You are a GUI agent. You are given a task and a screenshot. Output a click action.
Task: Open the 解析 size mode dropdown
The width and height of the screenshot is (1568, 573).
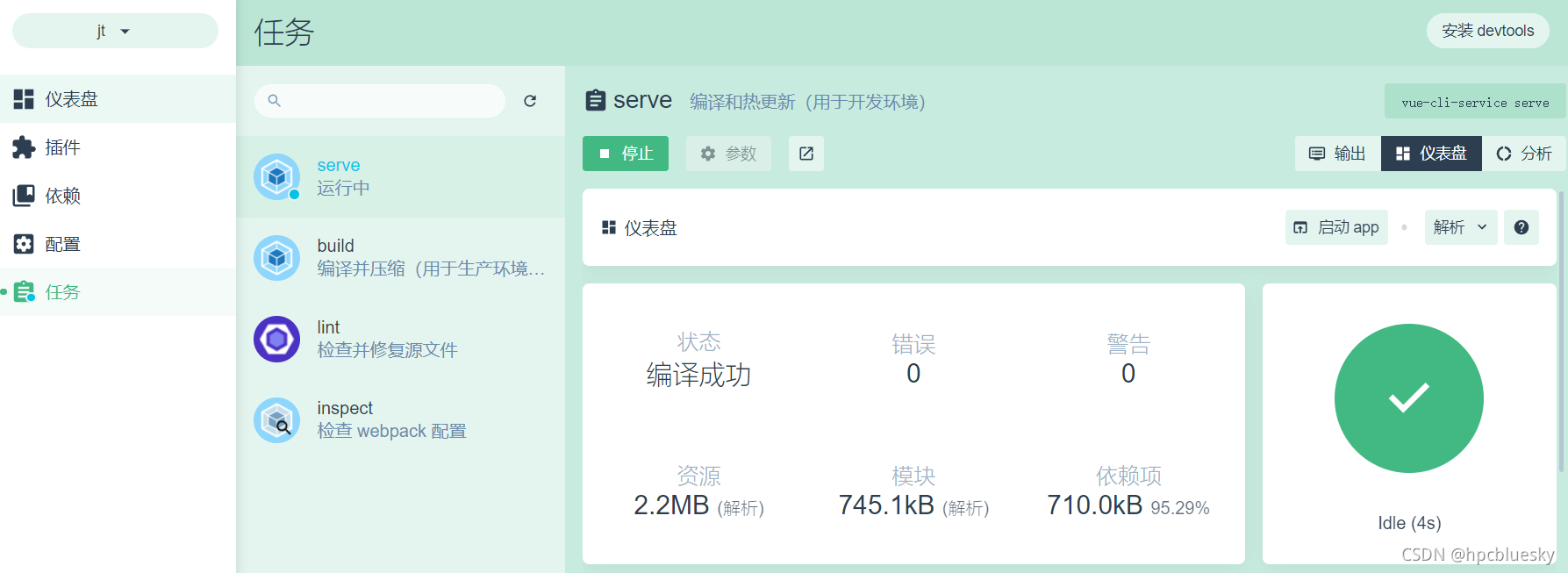point(1461,227)
